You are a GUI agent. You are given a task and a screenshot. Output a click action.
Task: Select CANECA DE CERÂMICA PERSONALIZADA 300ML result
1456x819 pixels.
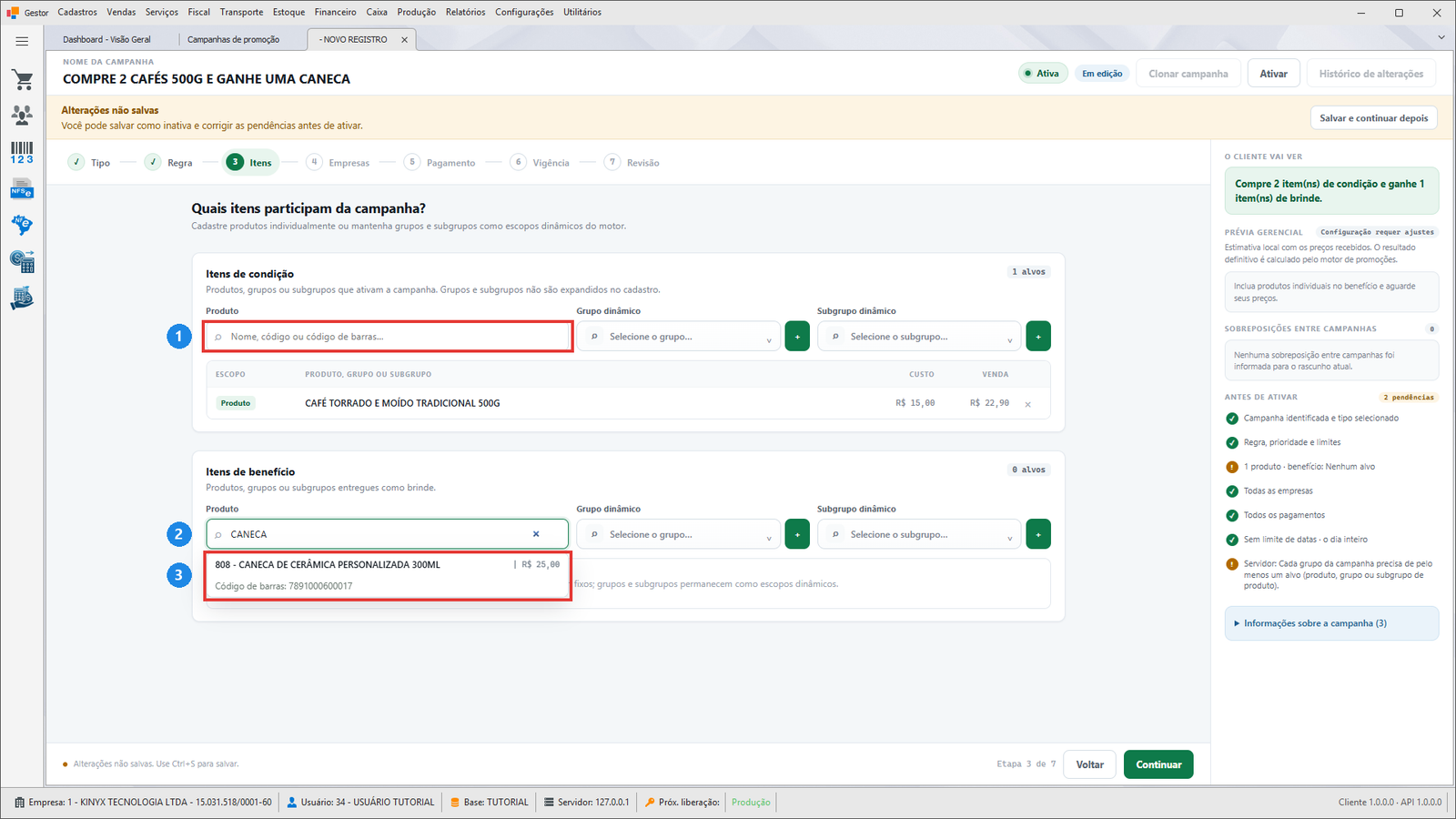click(388, 575)
